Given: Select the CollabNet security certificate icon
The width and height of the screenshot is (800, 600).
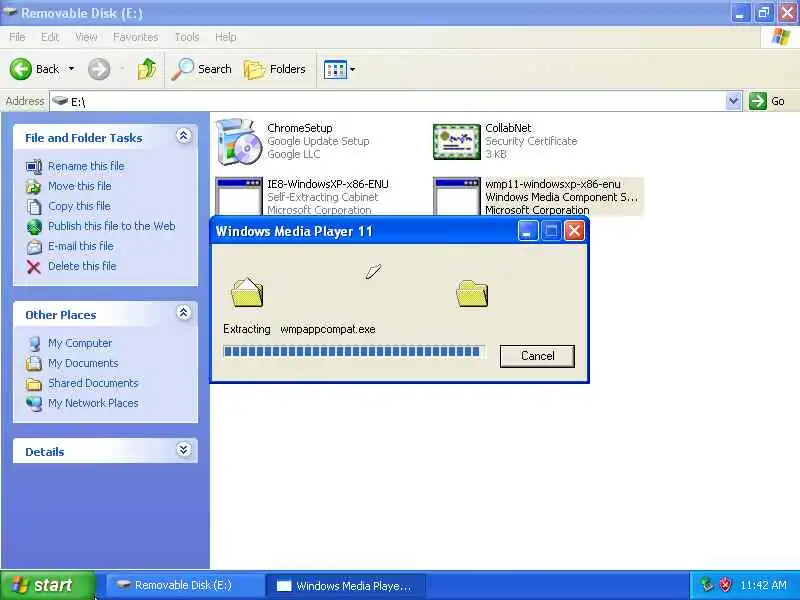Looking at the screenshot, I should tap(457, 141).
